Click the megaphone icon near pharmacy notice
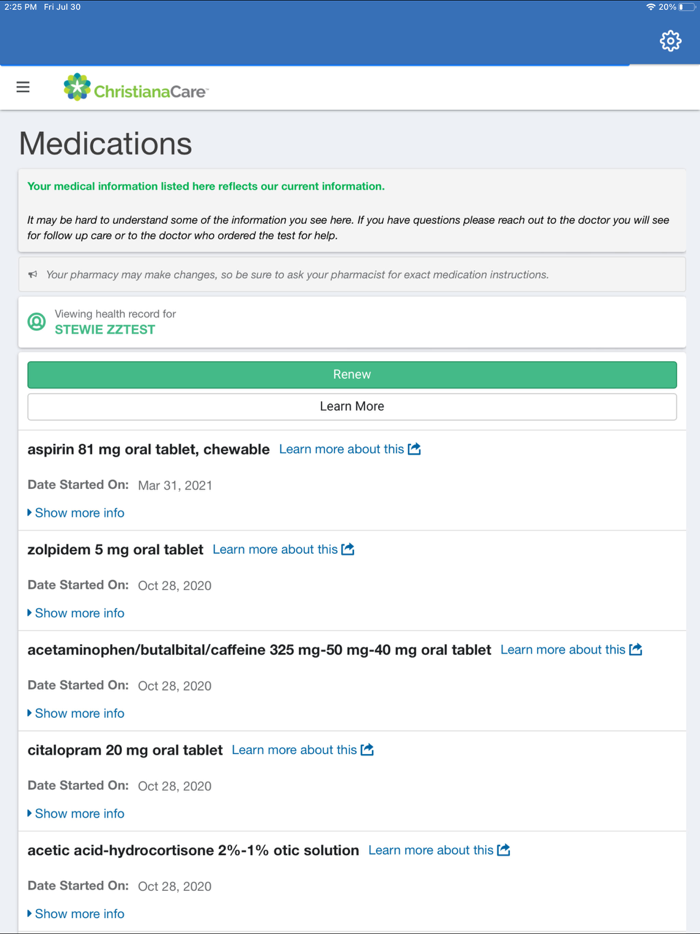Viewport: 700px width, 934px height. click(x=33, y=274)
